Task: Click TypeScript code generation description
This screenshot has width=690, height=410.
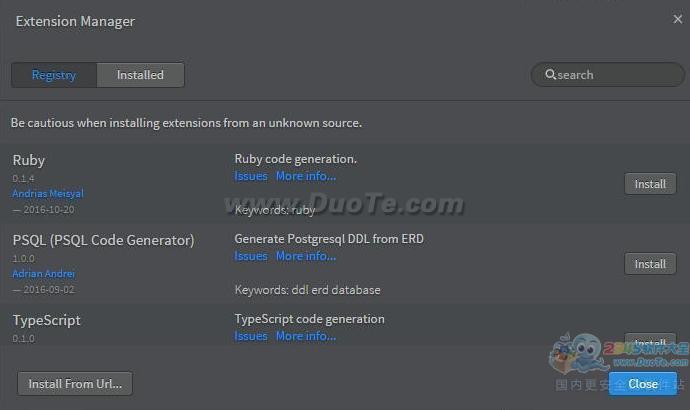Action: (309, 319)
